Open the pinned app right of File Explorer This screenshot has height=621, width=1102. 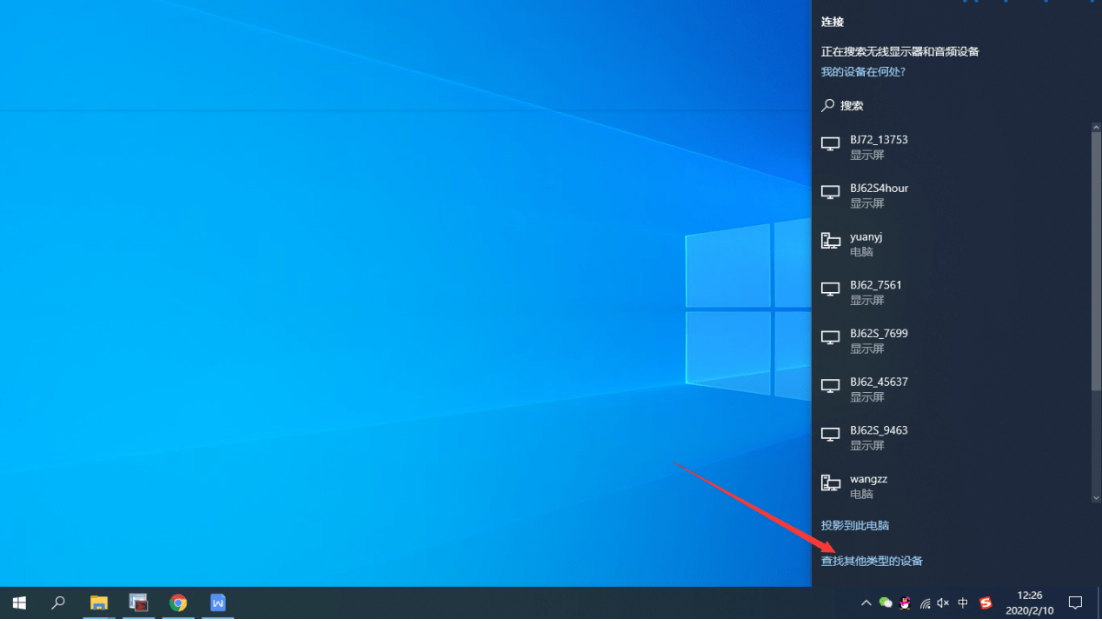pos(138,603)
